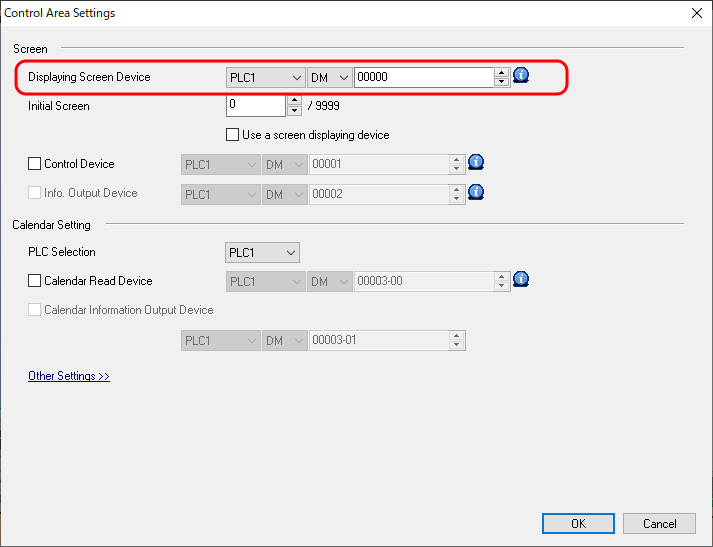
Task: Decrement Displaying Screen Device address with down arrow
Action: click(501, 83)
